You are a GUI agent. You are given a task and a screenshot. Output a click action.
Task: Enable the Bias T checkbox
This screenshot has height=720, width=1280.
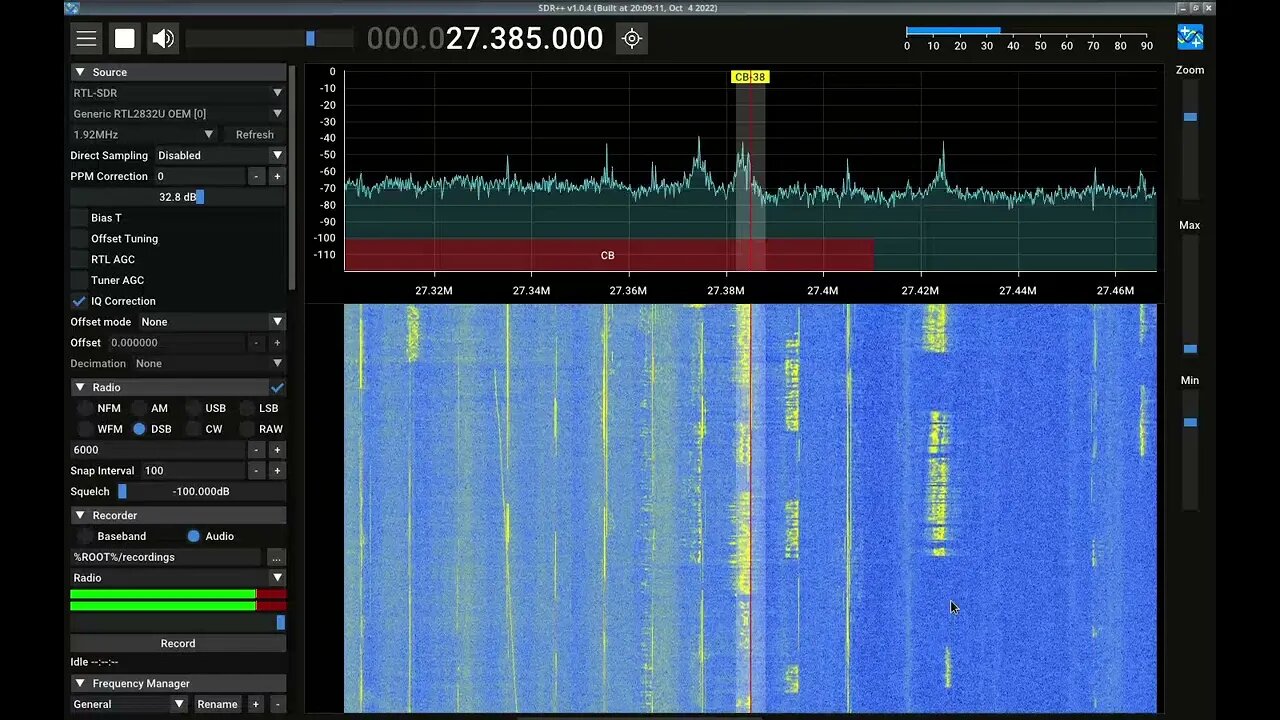coord(79,218)
